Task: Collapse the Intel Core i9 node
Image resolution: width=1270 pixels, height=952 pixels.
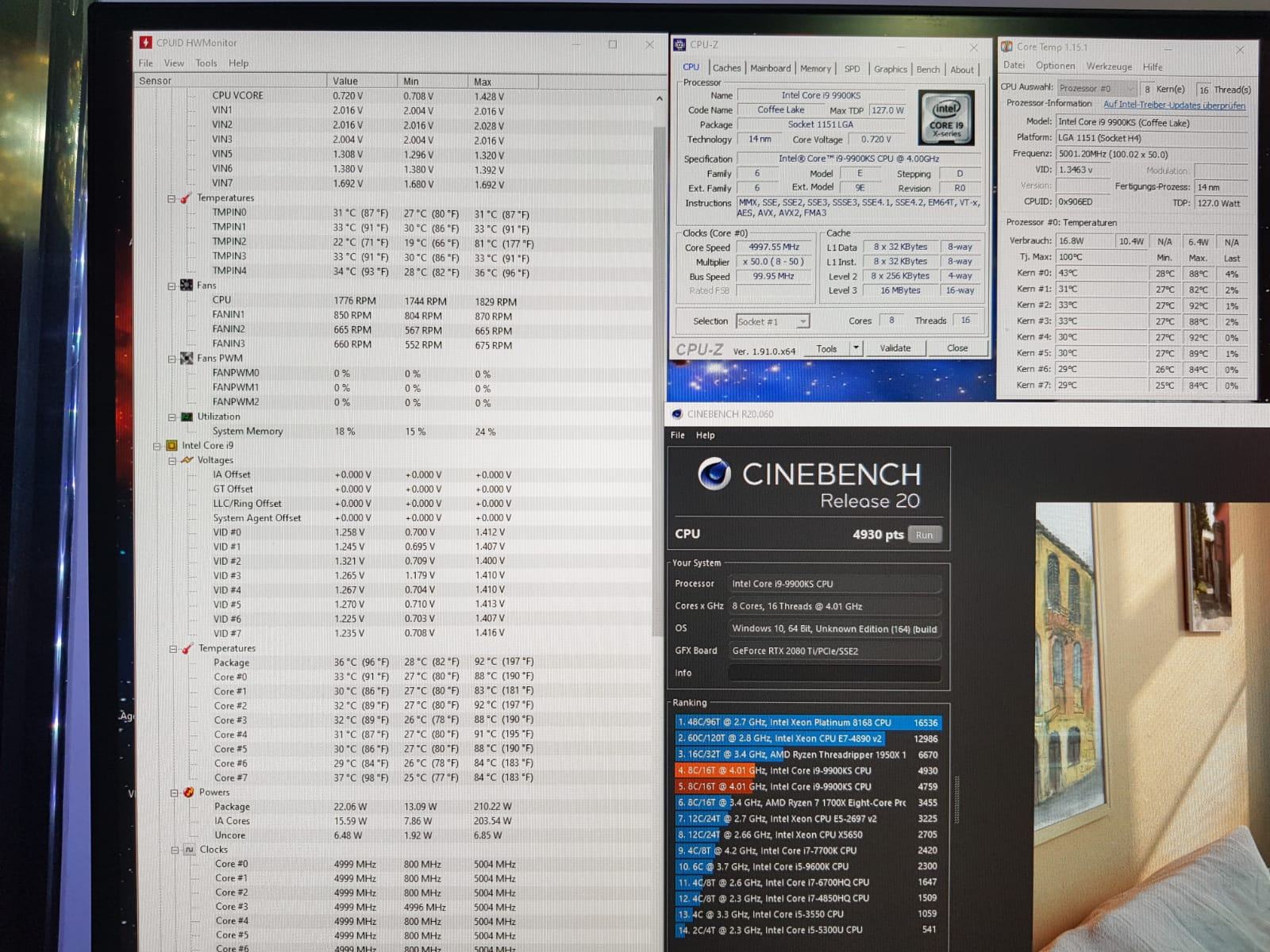Action: [157, 446]
